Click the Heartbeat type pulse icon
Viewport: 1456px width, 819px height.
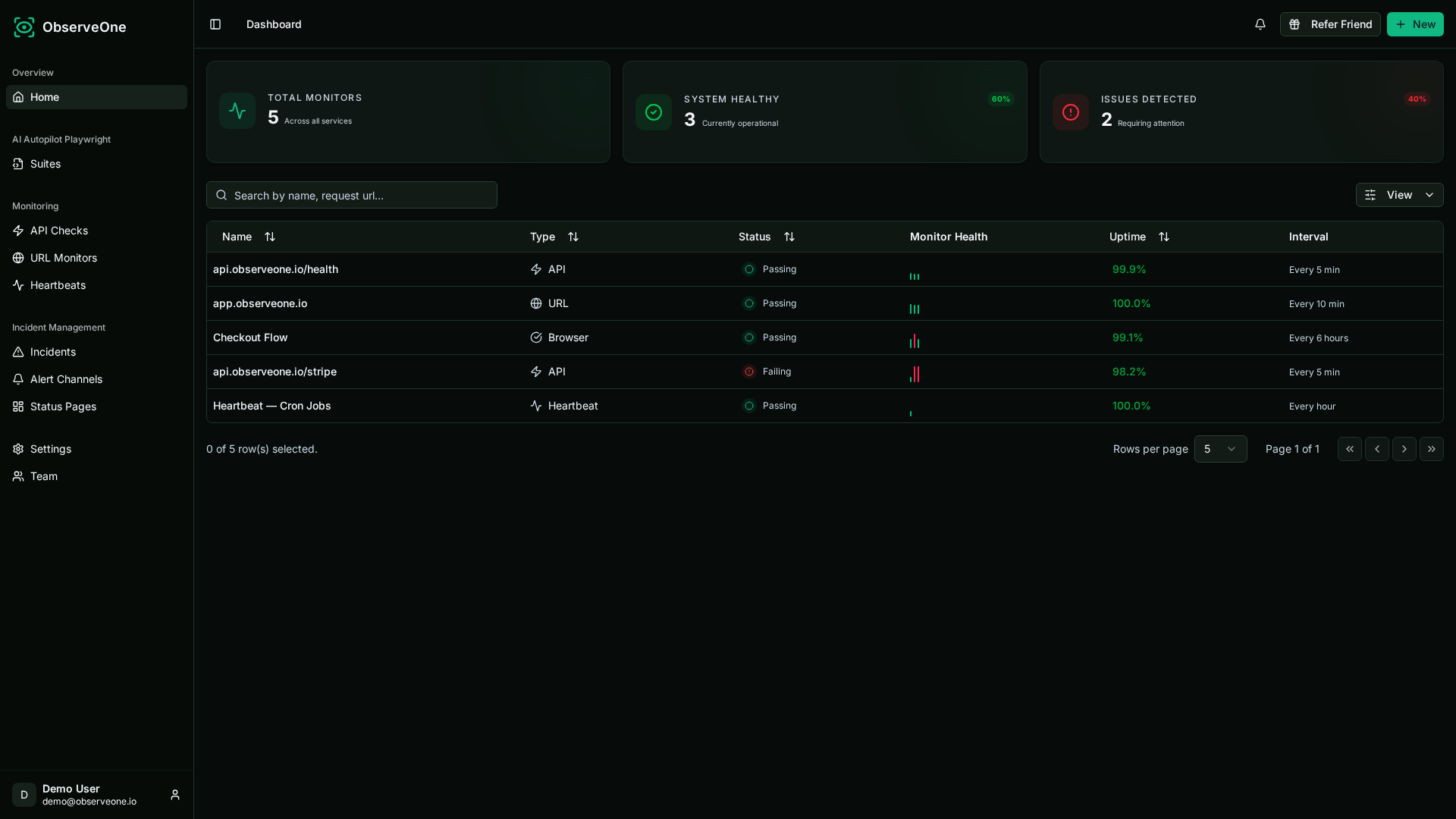(x=536, y=406)
